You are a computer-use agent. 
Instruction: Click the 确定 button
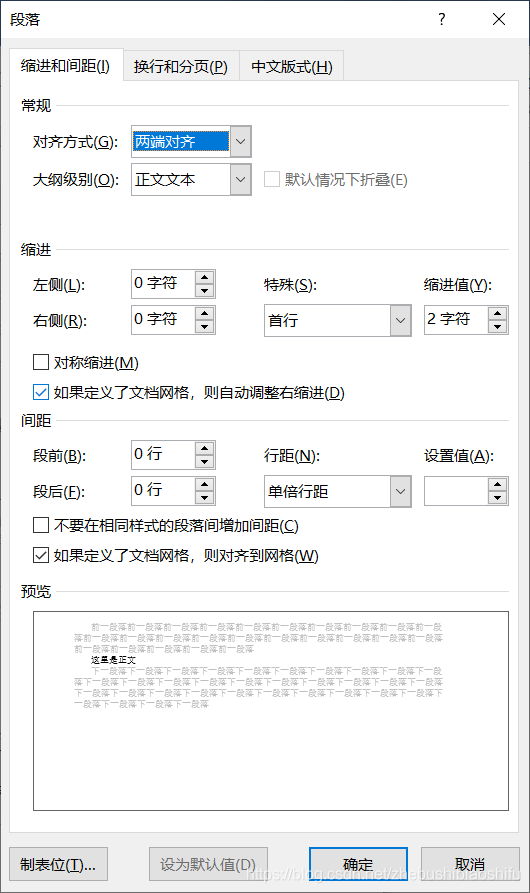click(x=358, y=865)
